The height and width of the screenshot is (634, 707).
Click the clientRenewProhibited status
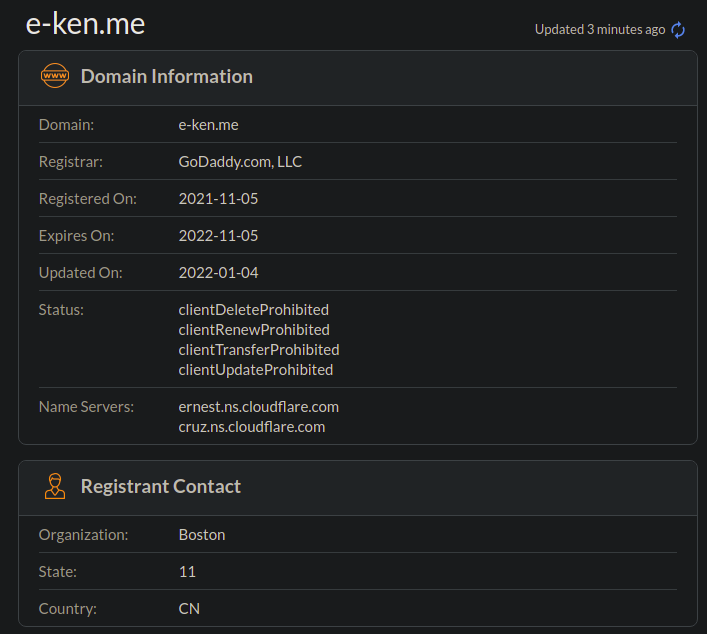click(254, 330)
